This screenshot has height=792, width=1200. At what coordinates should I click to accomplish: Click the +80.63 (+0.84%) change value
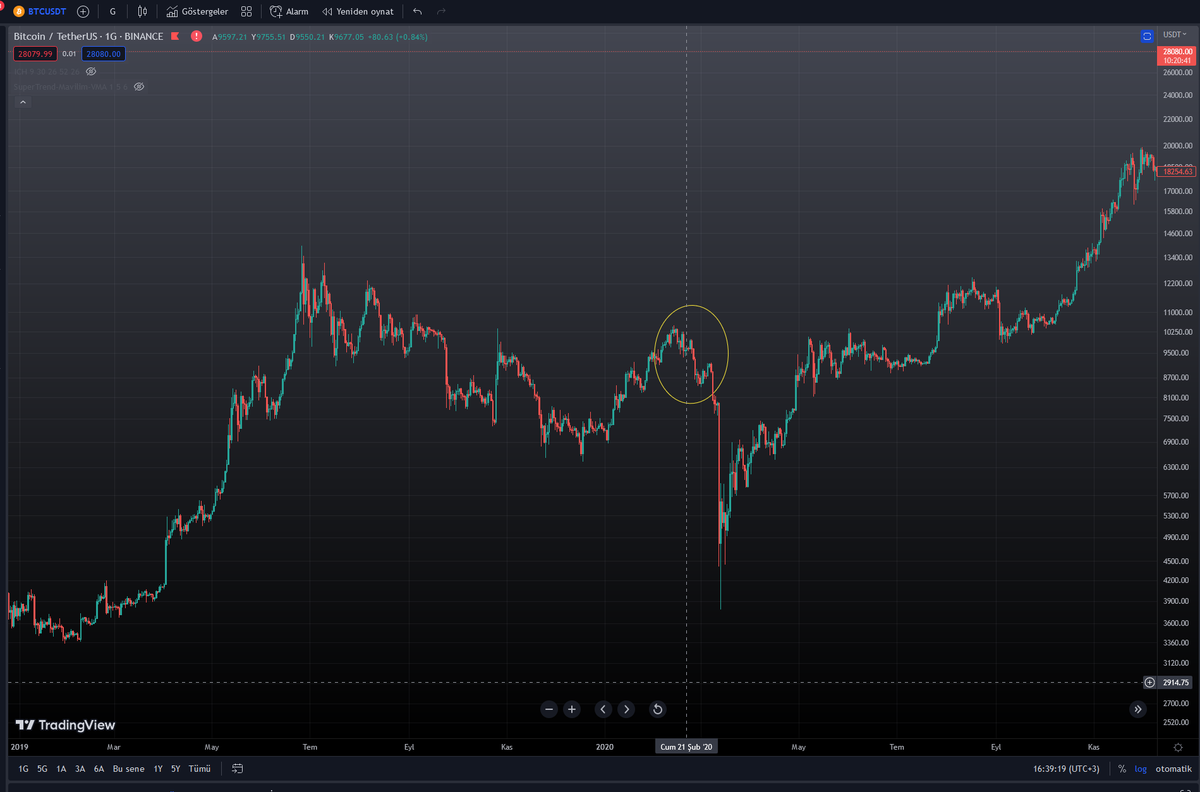click(x=400, y=36)
